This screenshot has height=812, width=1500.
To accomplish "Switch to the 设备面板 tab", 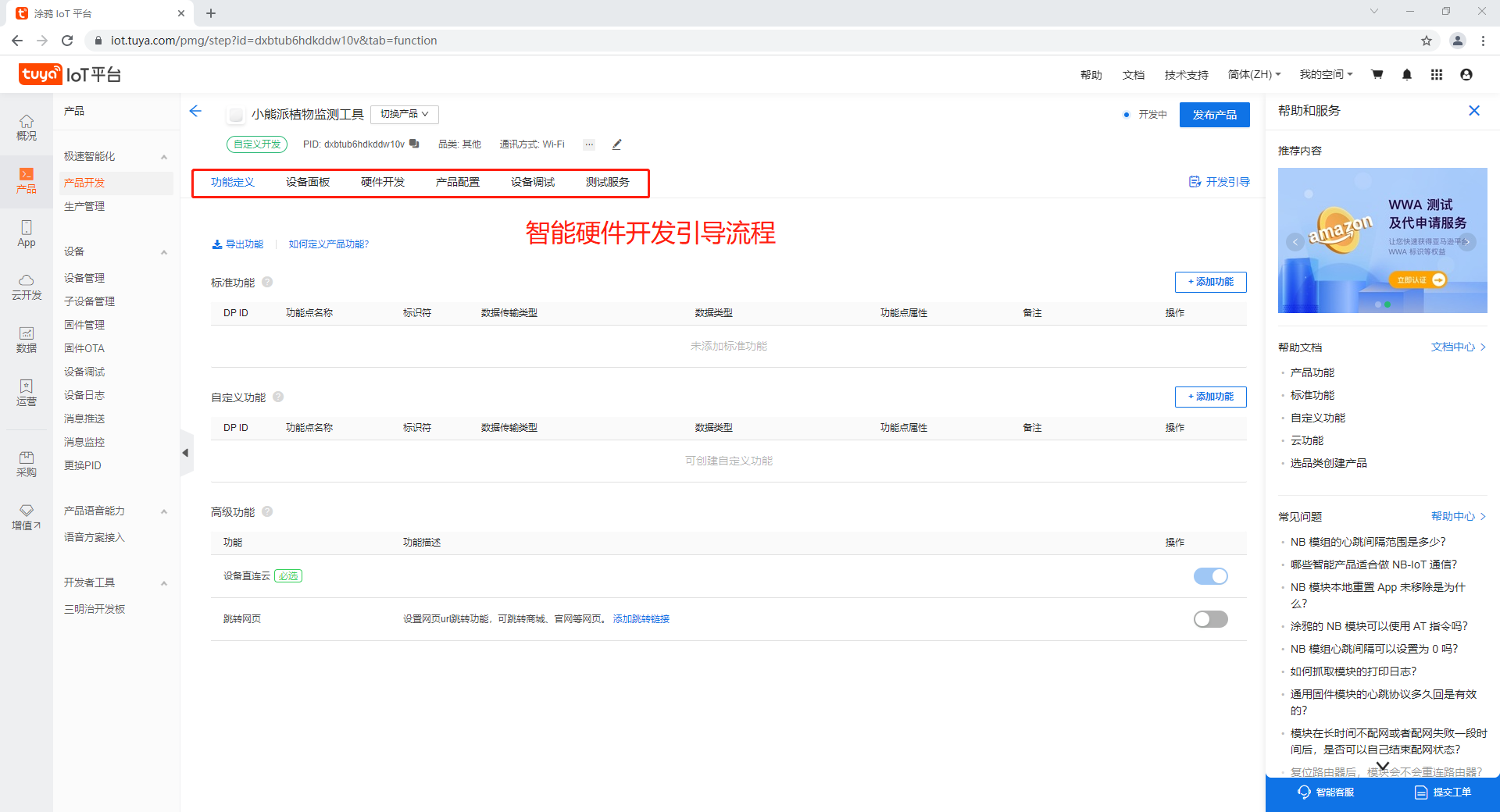I will pyautogui.click(x=307, y=182).
